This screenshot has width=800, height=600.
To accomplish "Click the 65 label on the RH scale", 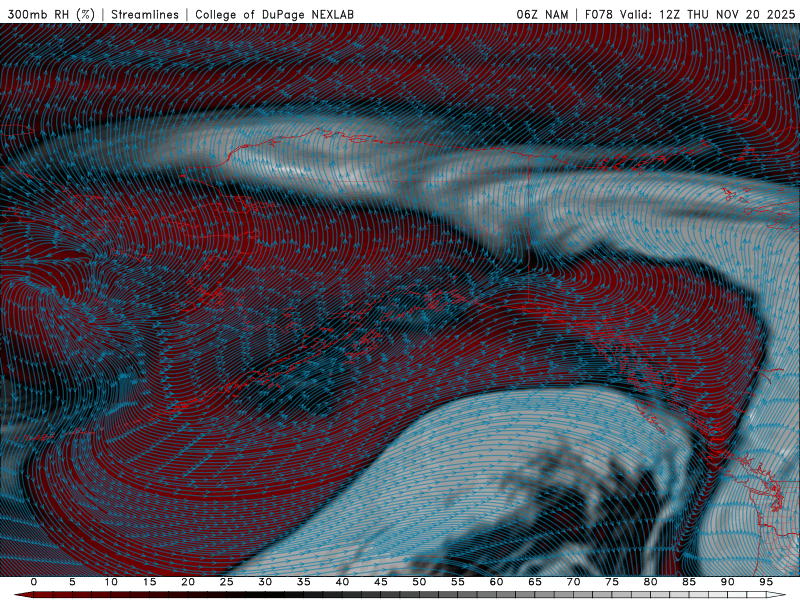I will [535, 582].
